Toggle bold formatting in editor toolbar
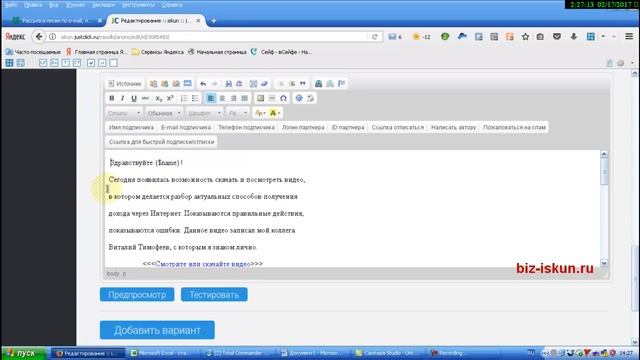Image resolution: width=640 pixels, height=360 pixels. click(111, 98)
